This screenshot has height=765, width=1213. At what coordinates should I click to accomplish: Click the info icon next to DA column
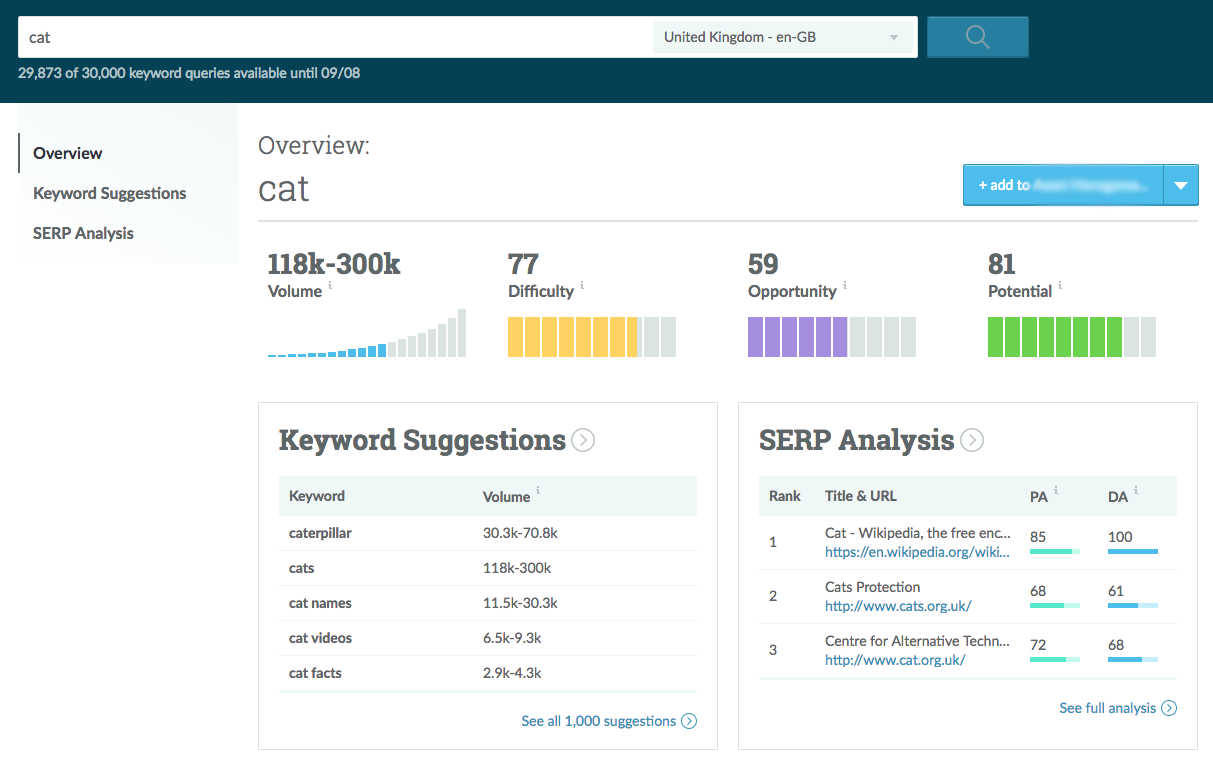click(x=1135, y=491)
